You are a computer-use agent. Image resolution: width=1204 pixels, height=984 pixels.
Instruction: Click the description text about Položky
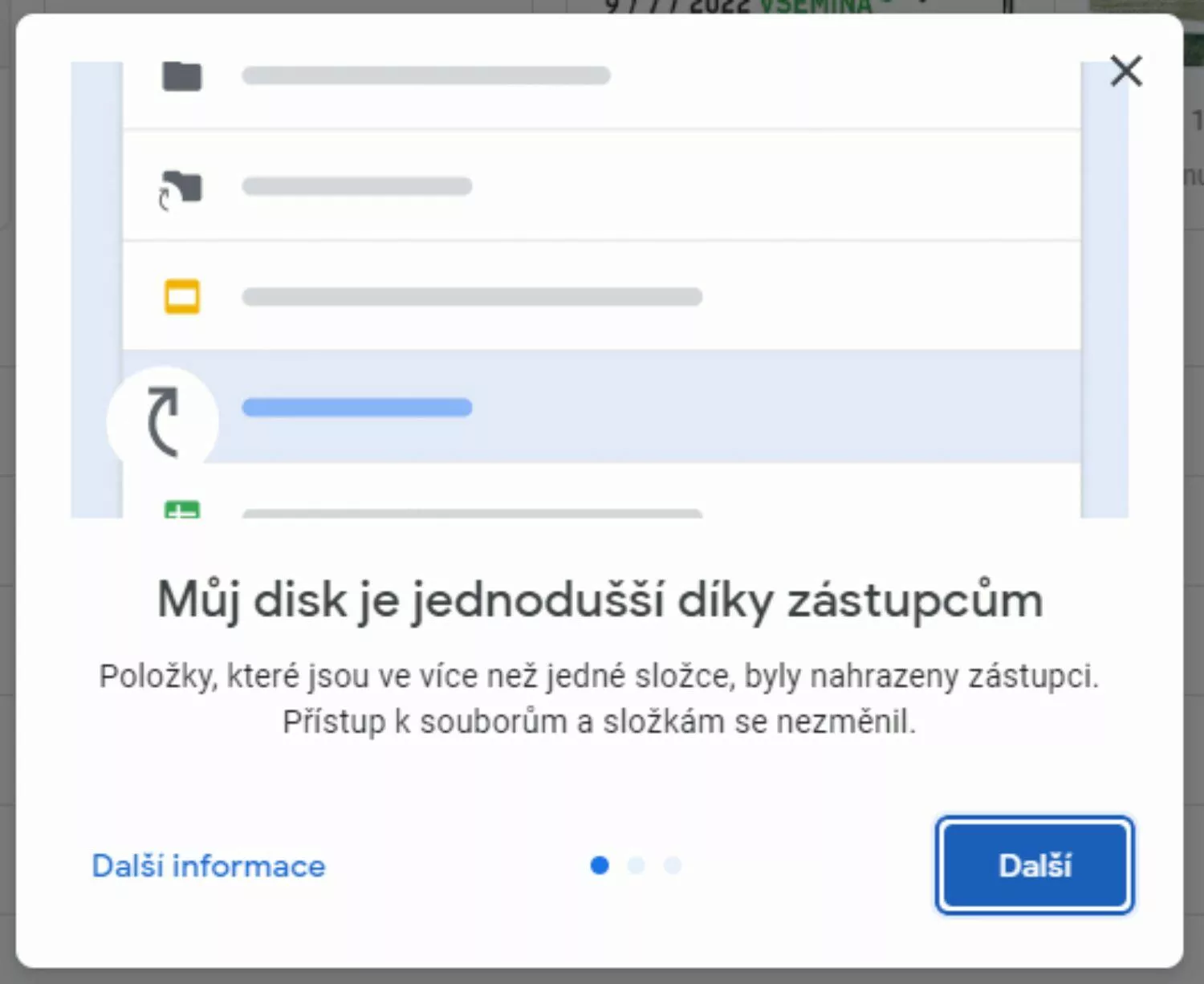[599, 698]
